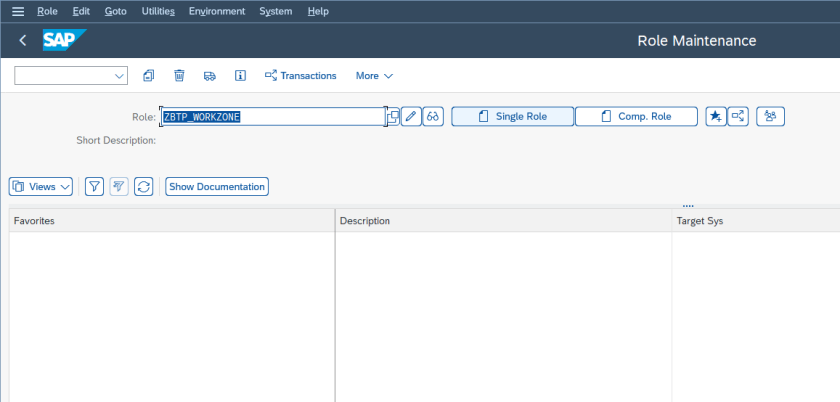Screen dimensions: 840x402
Task: Delete role with the trash icon
Action: point(179,76)
